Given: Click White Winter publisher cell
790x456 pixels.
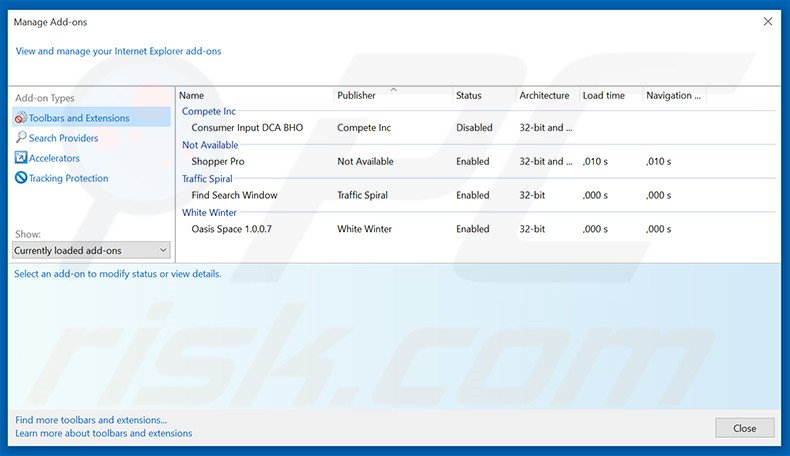Looking at the screenshot, I should tap(364, 229).
